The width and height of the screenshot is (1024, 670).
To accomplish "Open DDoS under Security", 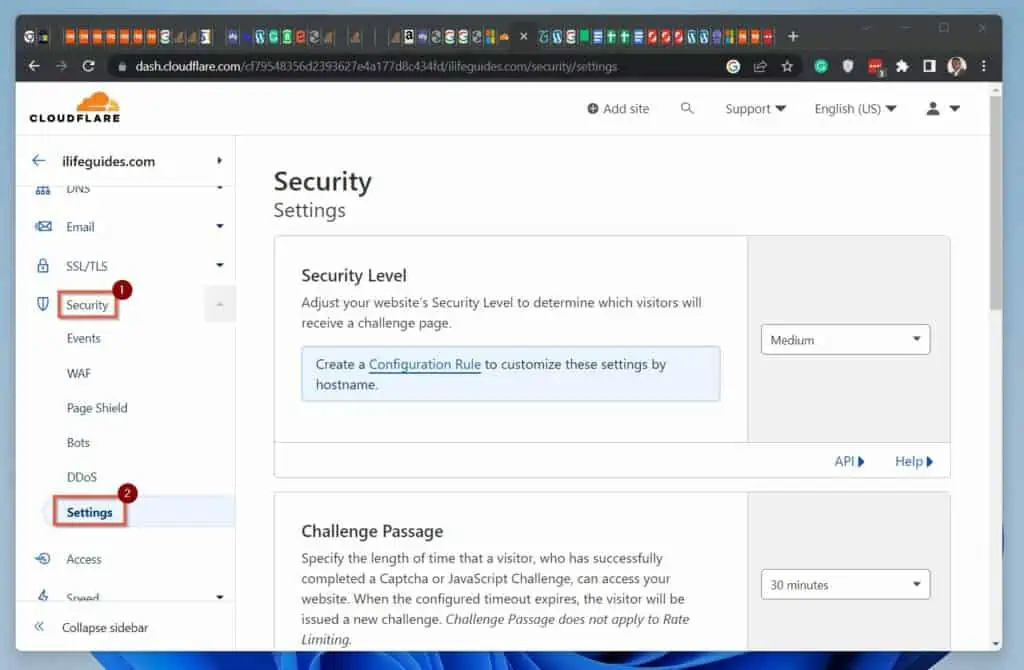I will coord(82,477).
